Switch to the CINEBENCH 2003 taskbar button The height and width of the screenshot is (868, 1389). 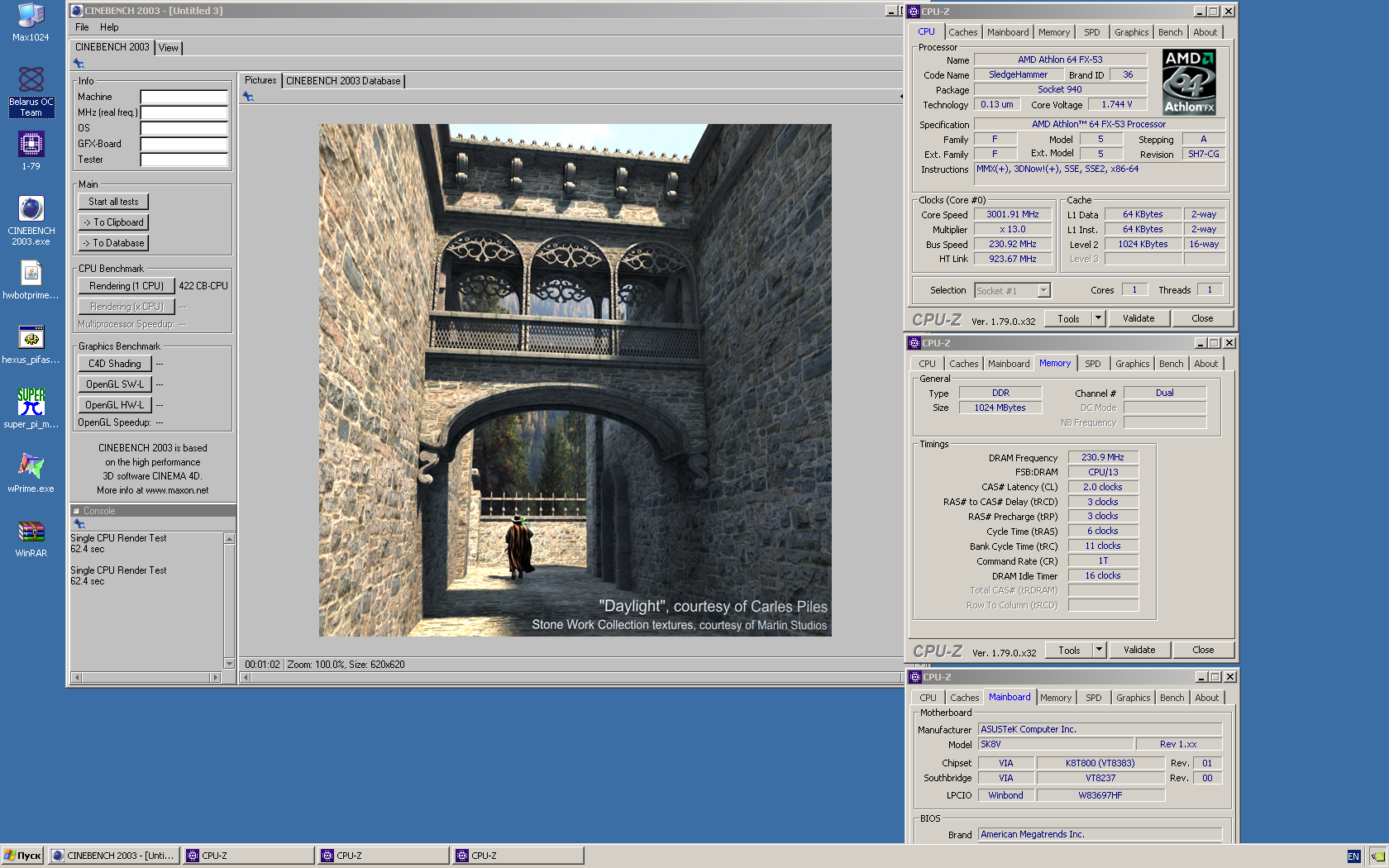click(x=114, y=856)
